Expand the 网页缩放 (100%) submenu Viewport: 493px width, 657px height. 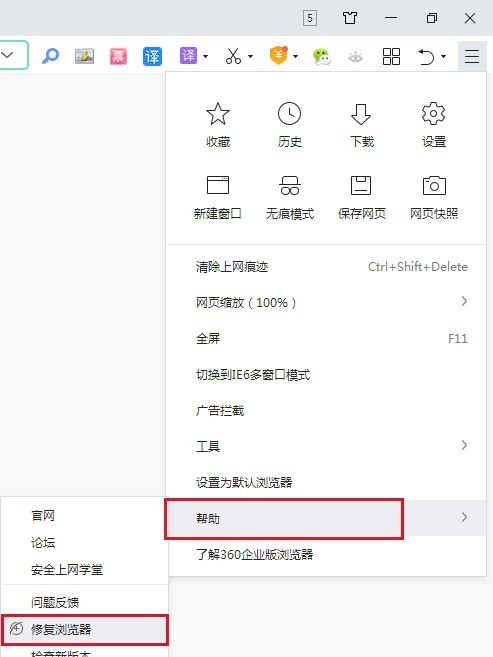click(326, 302)
